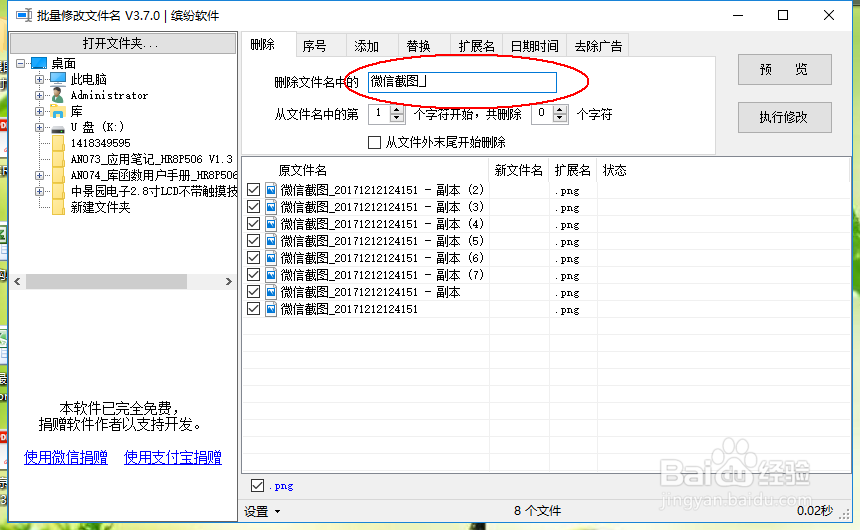Uncheck the file 副本 (7) checkbox
860x530 pixels.
coord(253,275)
